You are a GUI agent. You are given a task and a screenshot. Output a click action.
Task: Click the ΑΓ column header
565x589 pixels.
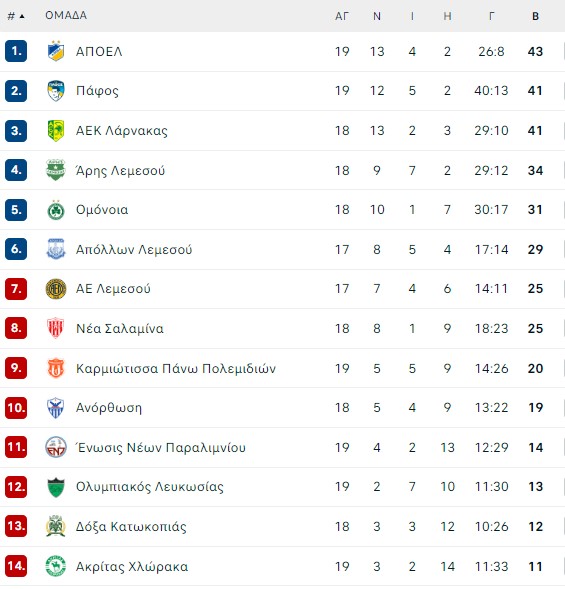point(342,16)
